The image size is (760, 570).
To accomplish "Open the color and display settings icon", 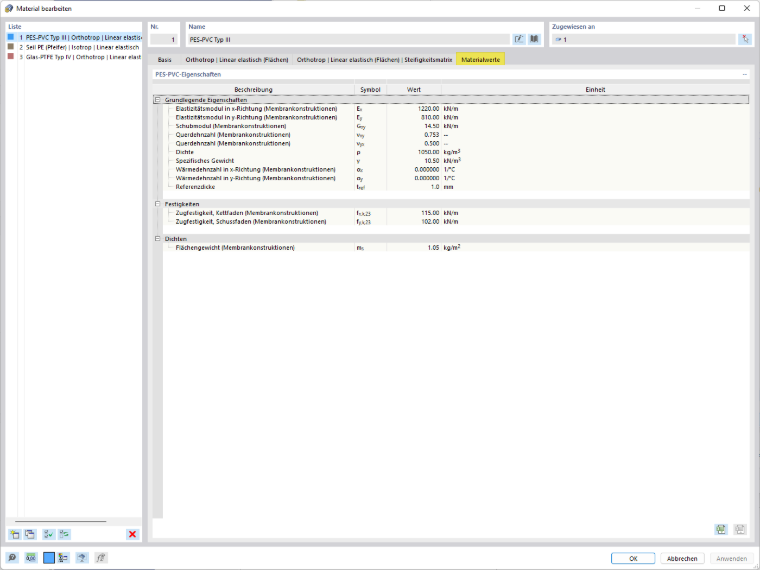I will tap(63, 558).
